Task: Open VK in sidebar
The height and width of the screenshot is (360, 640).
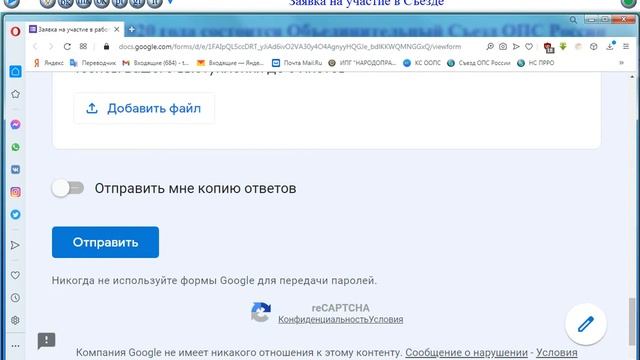Action: 15,169
